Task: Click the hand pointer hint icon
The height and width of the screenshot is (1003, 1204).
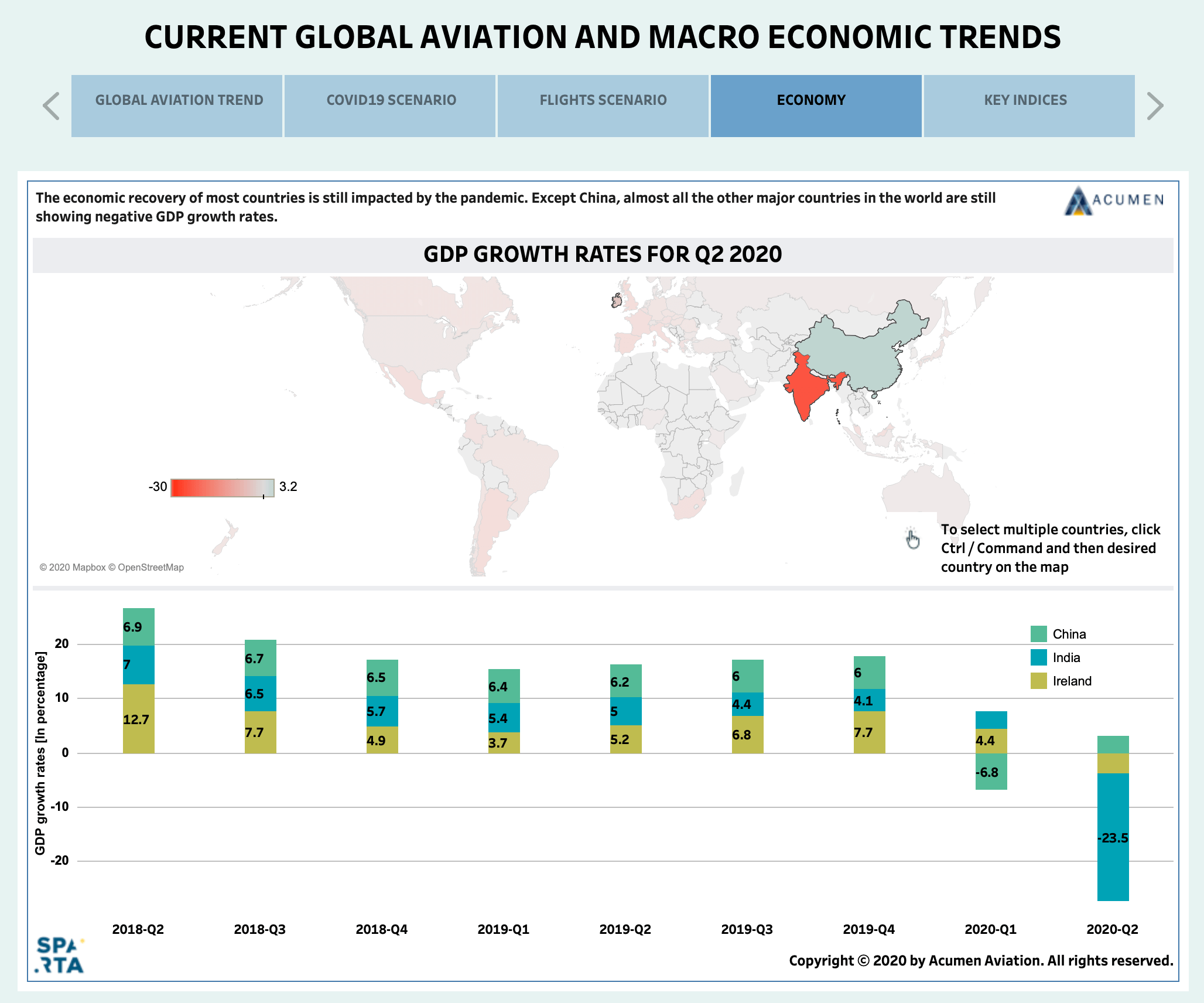Action: (x=913, y=539)
